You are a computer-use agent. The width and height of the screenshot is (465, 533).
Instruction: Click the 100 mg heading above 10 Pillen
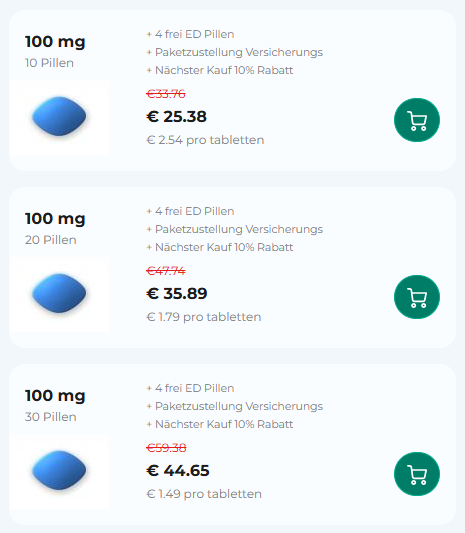(x=55, y=42)
